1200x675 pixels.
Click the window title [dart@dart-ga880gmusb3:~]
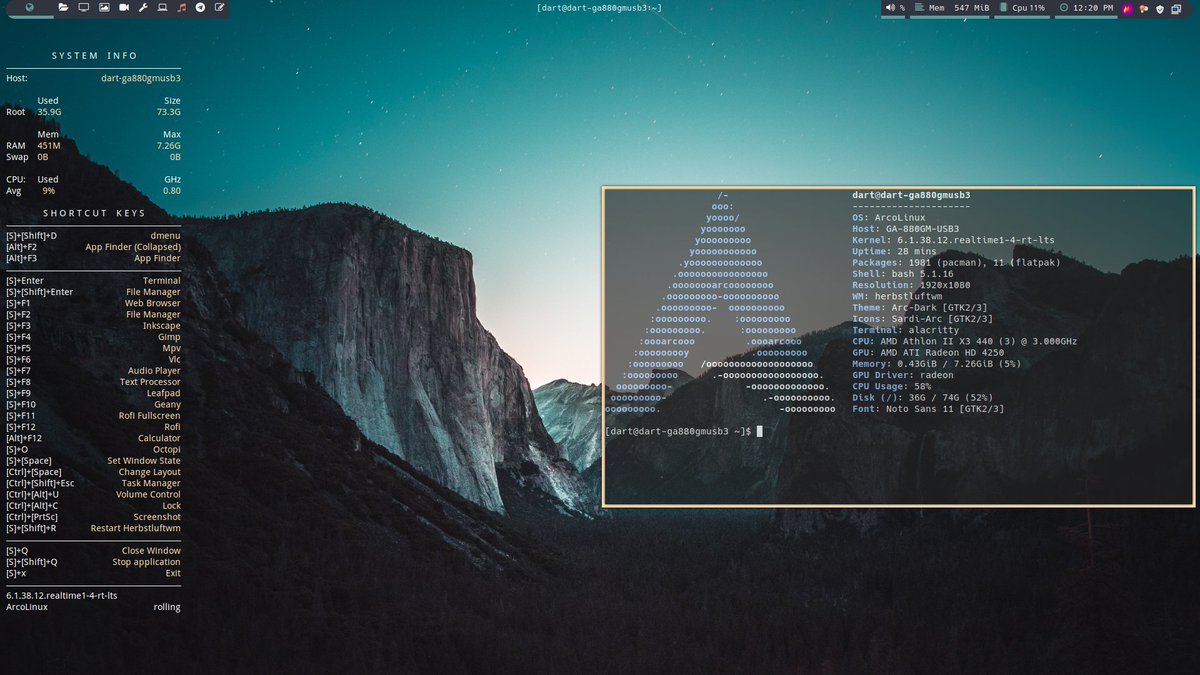[x=599, y=8]
